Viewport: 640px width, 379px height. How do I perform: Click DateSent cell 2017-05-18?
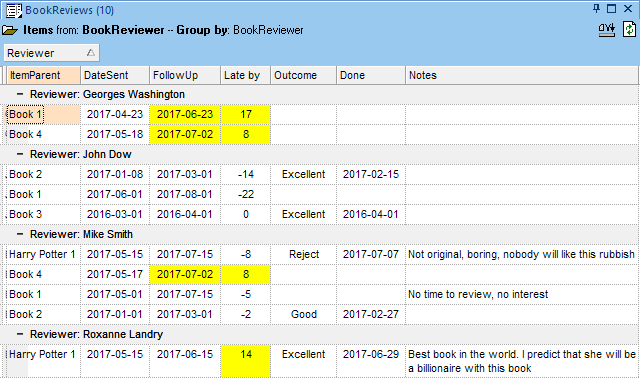(115, 134)
